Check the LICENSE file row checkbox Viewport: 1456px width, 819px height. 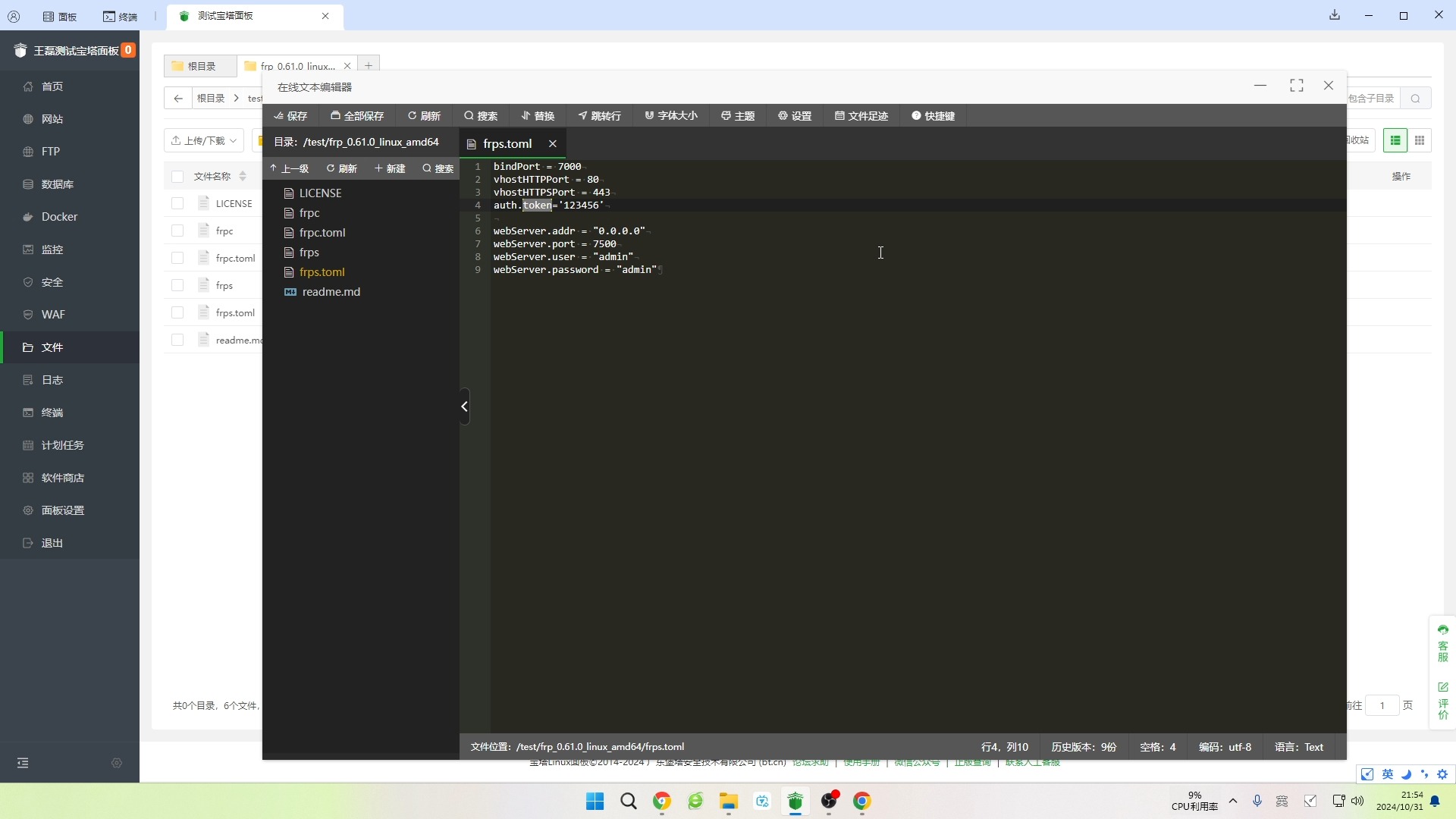pos(177,203)
